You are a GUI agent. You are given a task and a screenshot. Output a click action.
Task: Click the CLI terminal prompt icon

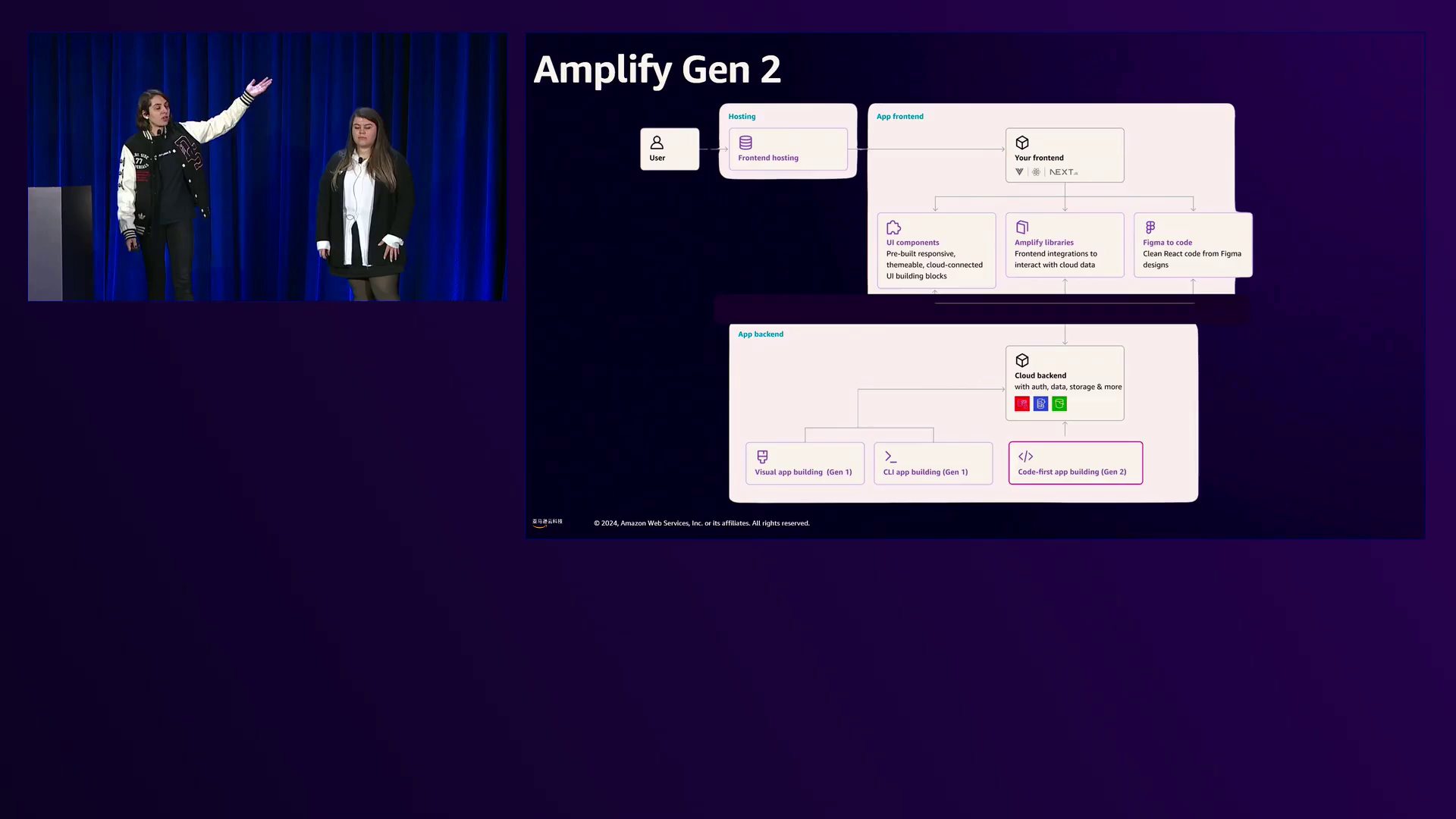[x=891, y=457]
